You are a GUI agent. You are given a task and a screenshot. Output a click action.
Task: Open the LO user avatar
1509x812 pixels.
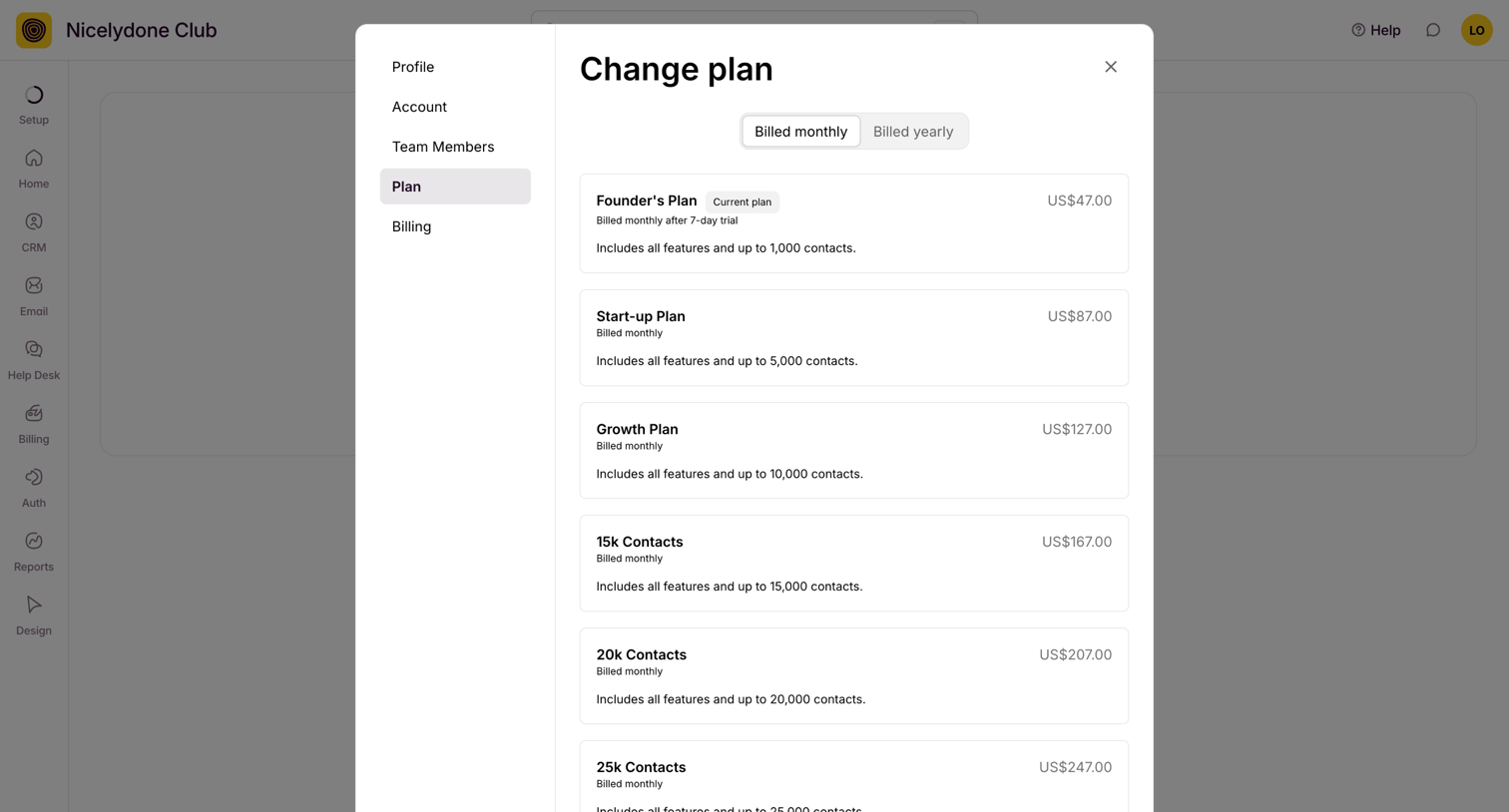tap(1477, 30)
